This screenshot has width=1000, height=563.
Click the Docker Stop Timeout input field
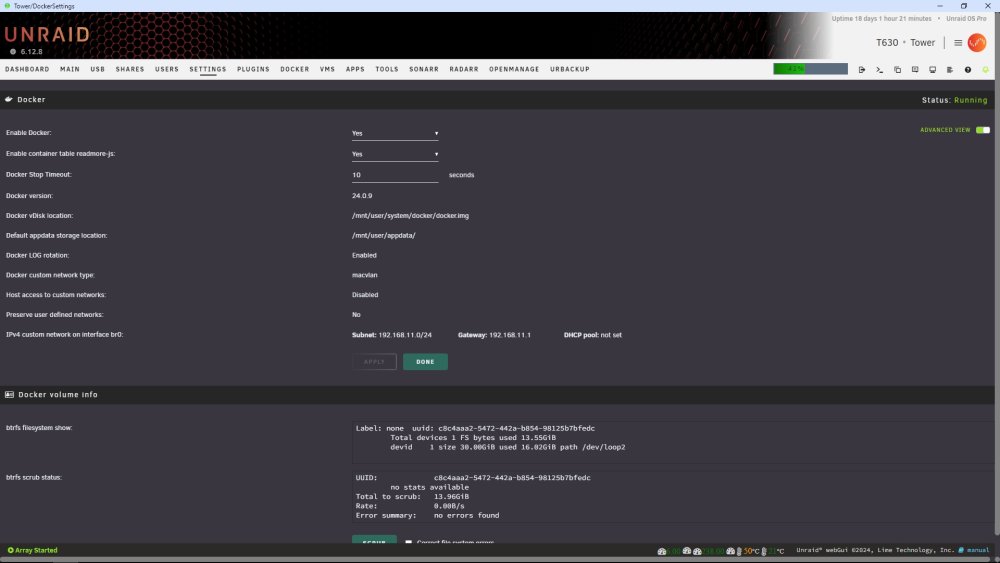point(395,175)
